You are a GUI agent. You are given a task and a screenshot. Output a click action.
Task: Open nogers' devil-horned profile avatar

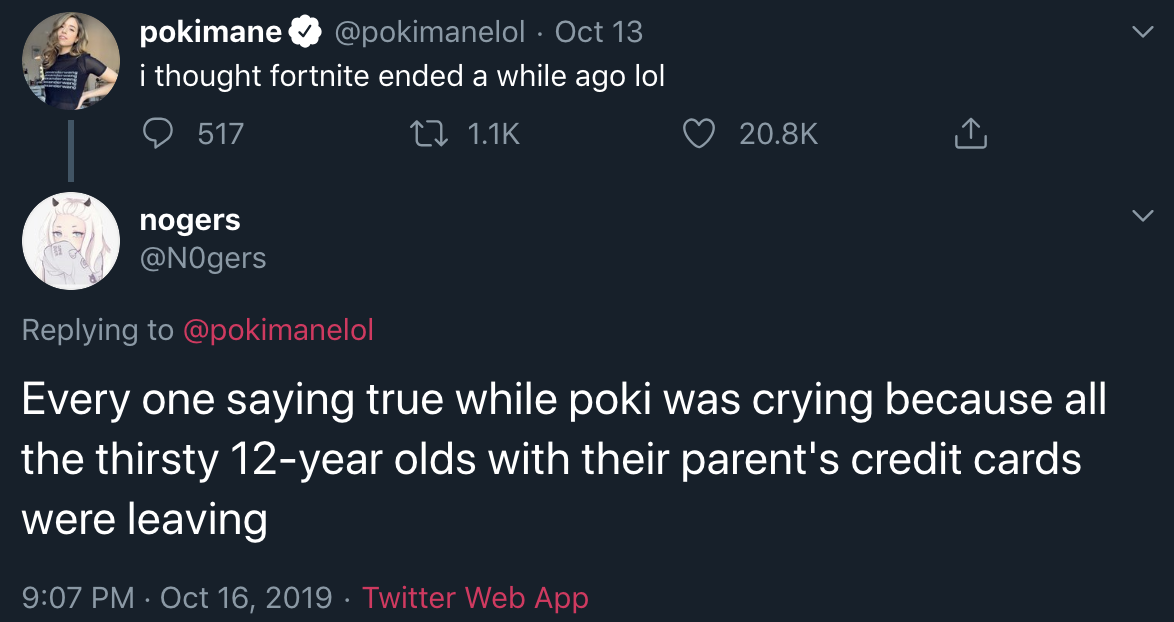pyautogui.click(x=71, y=240)
